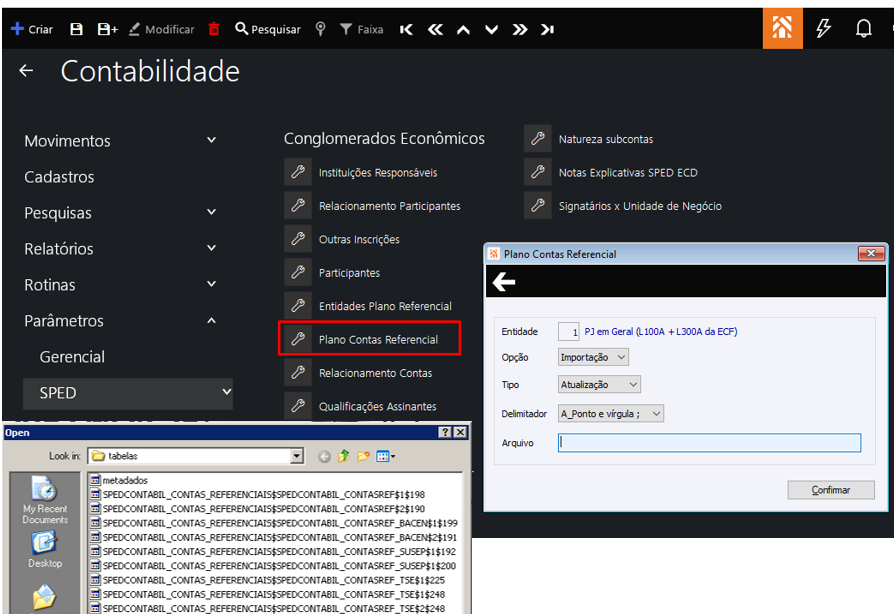Click the lightning bolt icon

click(823, 28)
